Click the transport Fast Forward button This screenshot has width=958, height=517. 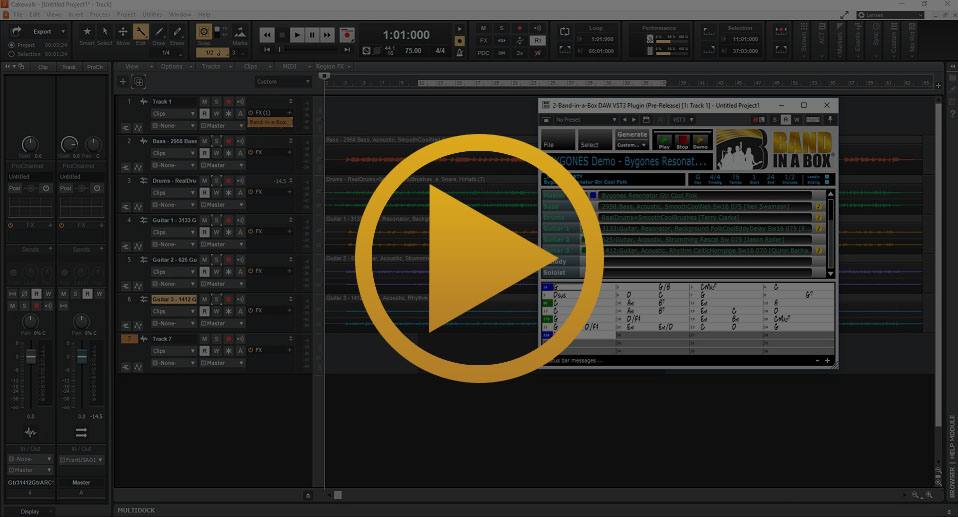pos(327,35)
